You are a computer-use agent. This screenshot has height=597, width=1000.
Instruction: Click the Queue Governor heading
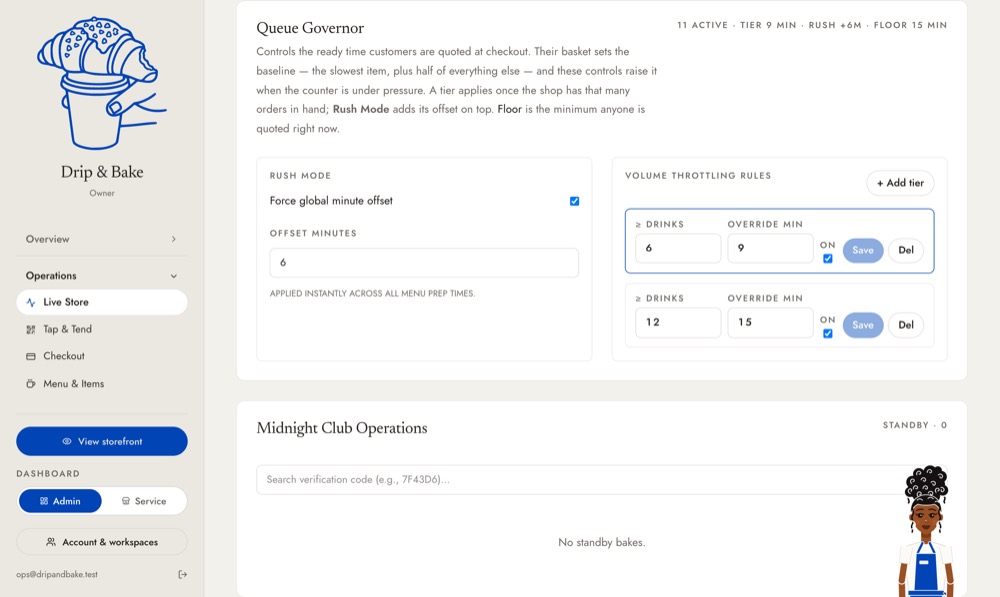coord(310,28)
